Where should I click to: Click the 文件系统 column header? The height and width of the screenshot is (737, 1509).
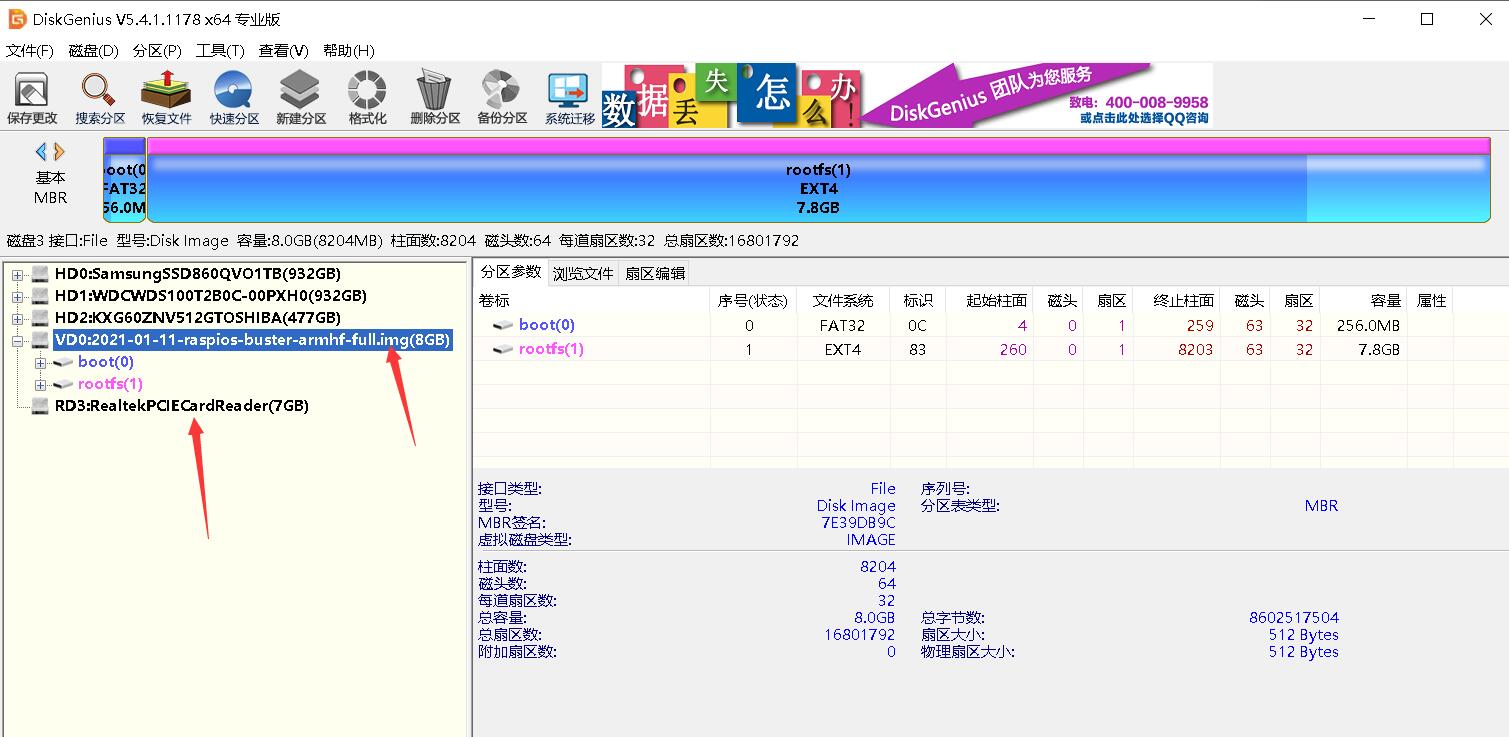pyautogui.click(x=843, y=300)
